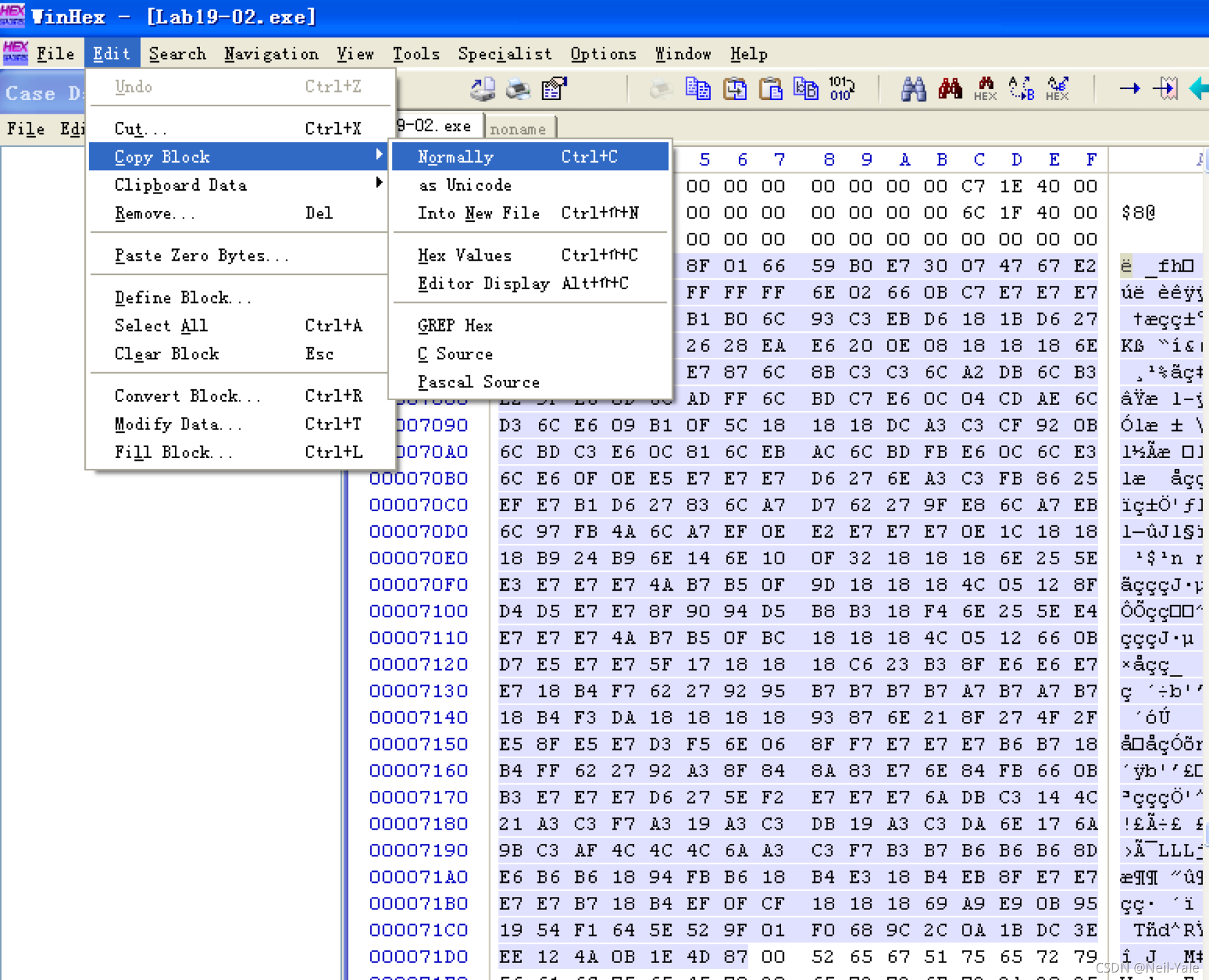Click the Find Hex Values icon
Image resolution: width=1209 pixels, height=980 pixels.
(x=985, y=89)
